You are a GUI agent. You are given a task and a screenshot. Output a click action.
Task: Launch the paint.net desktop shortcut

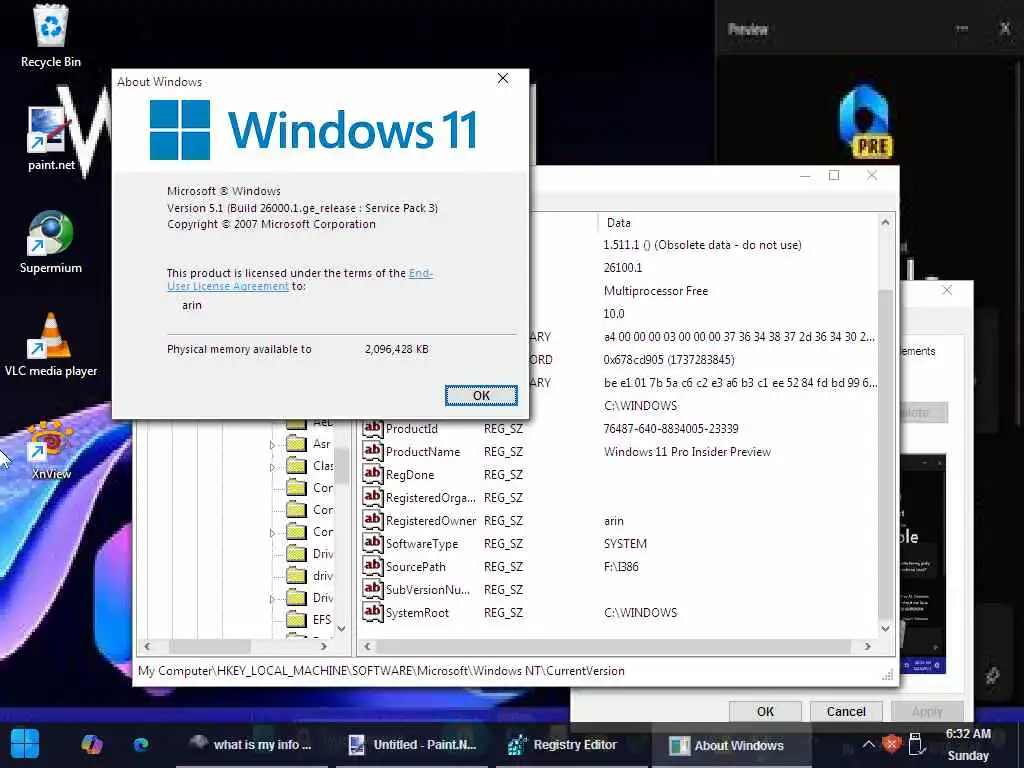point(50,138)
